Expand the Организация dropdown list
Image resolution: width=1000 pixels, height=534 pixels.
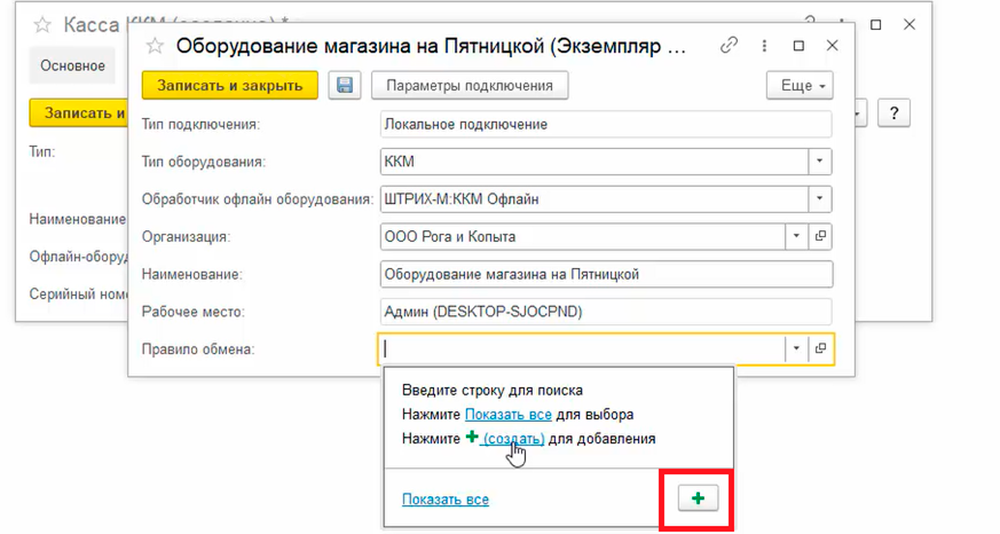797,237
